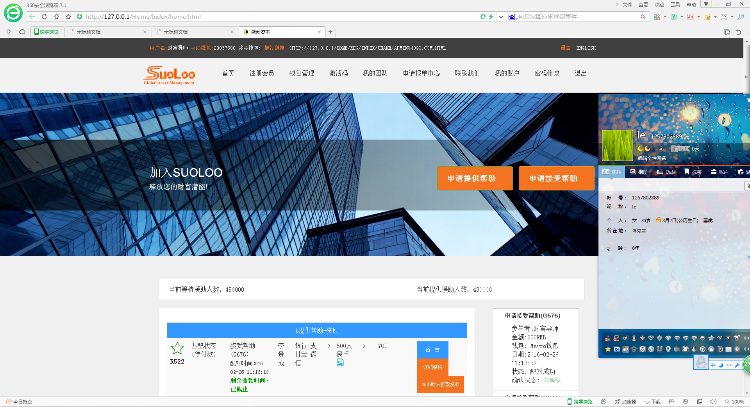Open the browser skin dropdown arrow in title bar
The height and width of the screenshot is (407, 750).
pyautogui.click(x=706, y=4)
